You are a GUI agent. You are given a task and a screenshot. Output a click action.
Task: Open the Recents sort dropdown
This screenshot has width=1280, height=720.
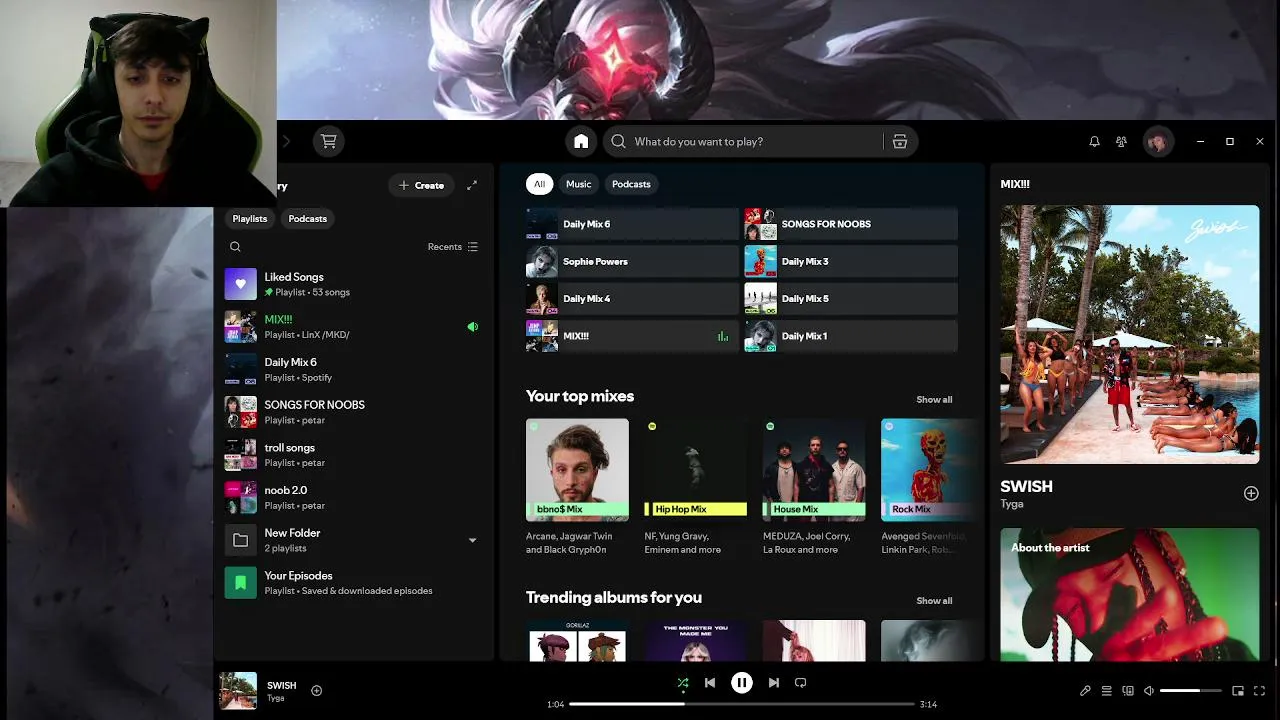click(453, 247)
